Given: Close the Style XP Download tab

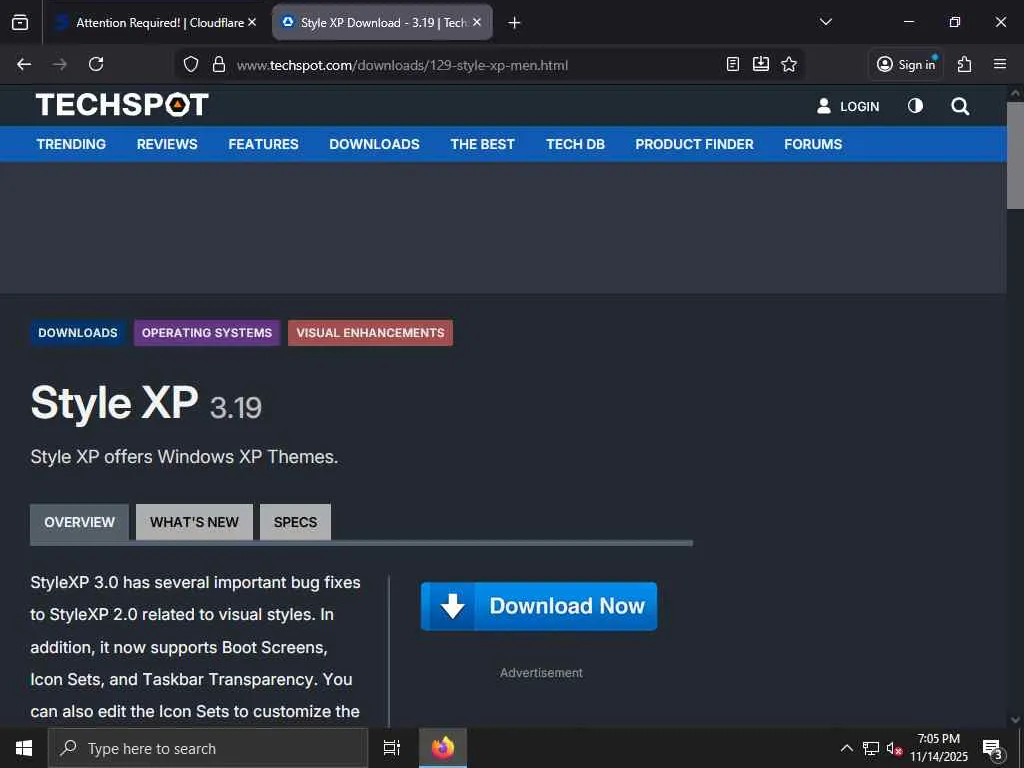Looking at the screenshot, I should click(x=477, y=22).
